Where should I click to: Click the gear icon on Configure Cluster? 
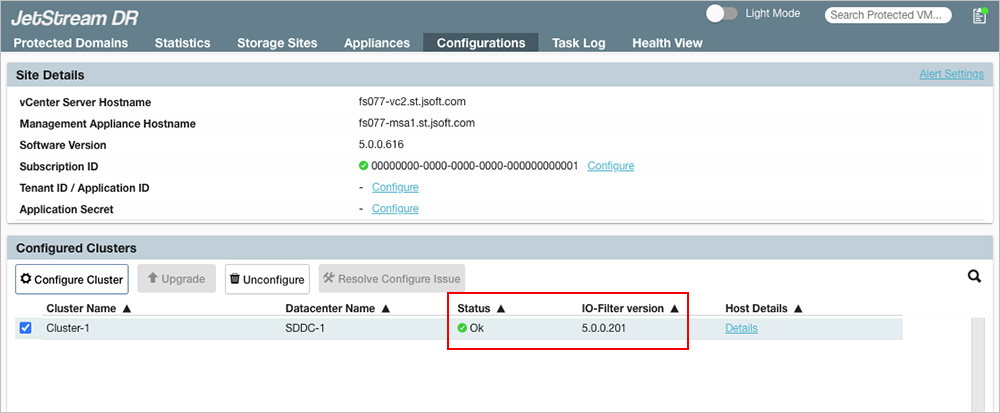pyautogui.click(x=26, y=279)
